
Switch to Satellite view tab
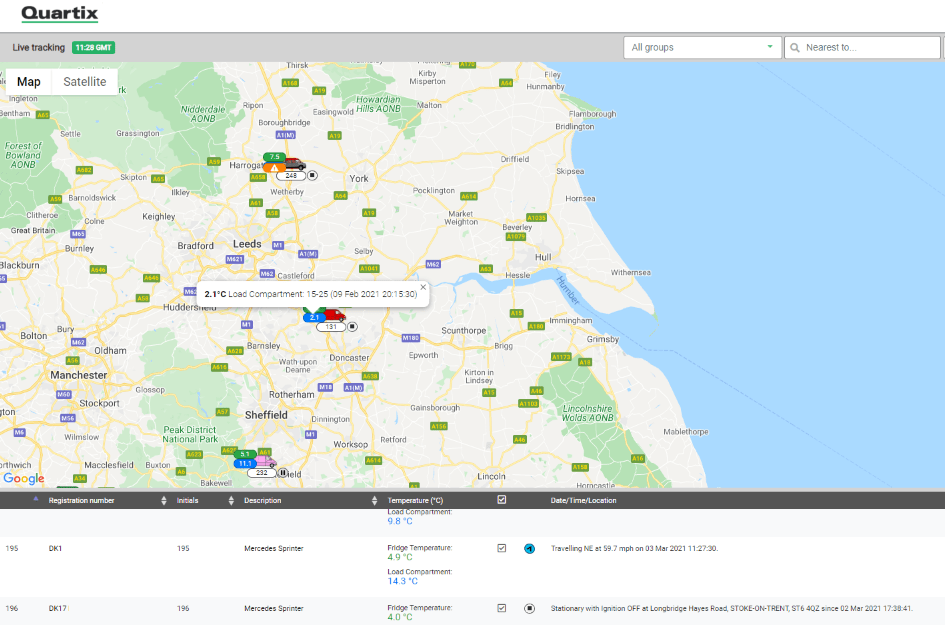point(85,82)
